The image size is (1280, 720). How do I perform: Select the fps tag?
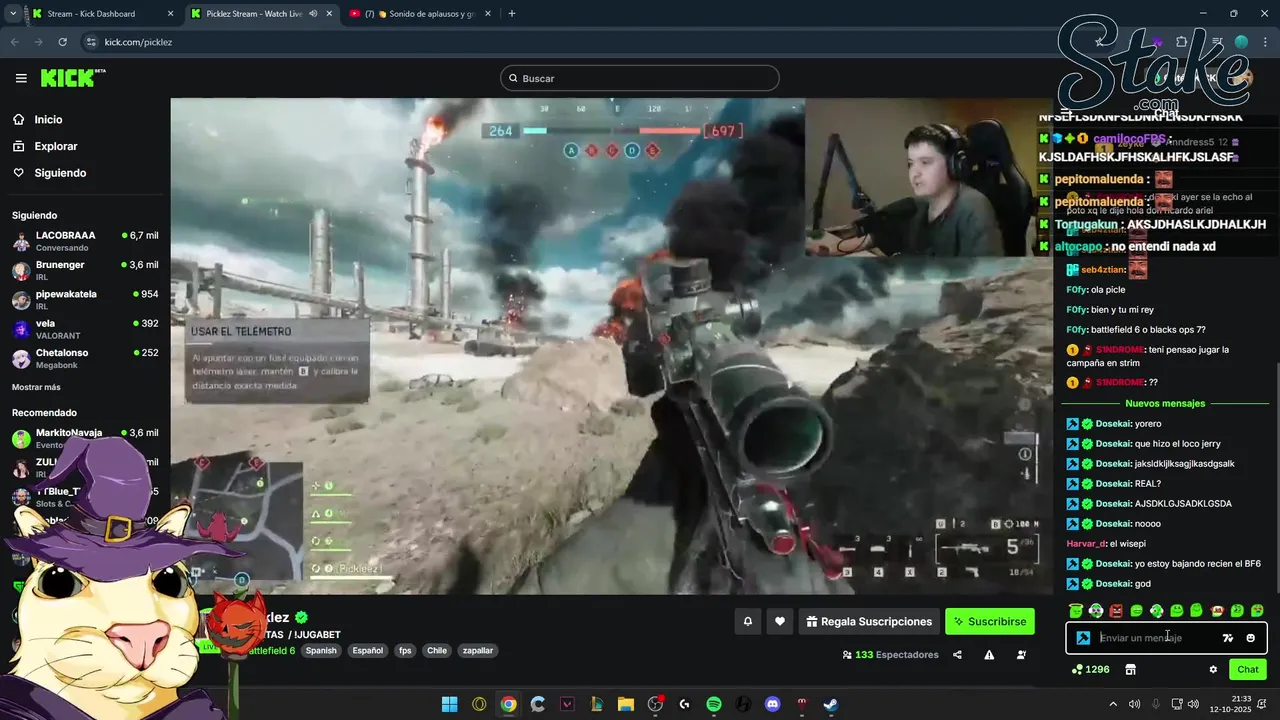[405, 650]
